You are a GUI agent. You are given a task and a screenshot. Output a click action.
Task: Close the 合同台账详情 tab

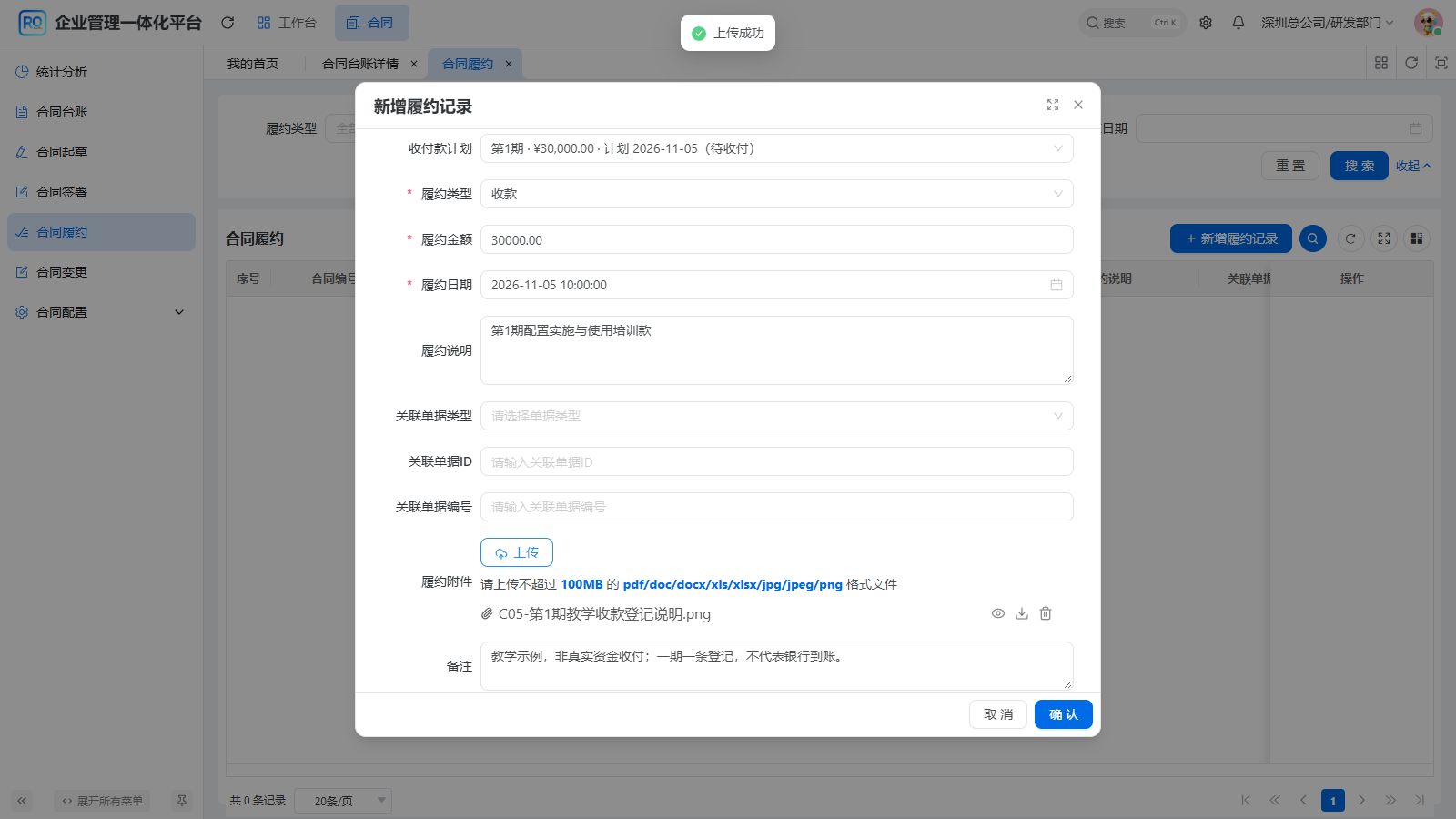click(x=414, y=64)
